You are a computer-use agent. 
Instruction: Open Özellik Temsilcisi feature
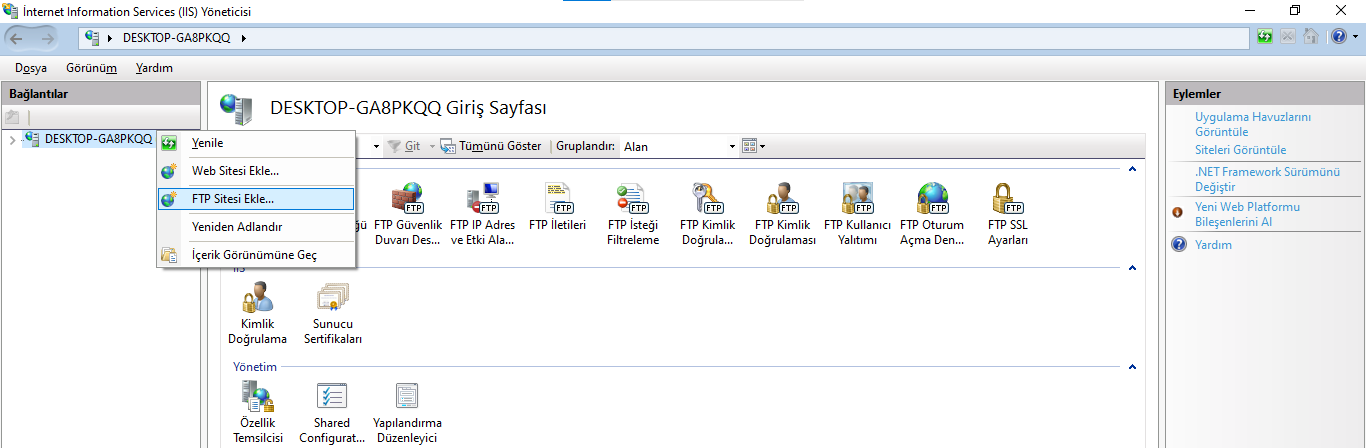(x=257, y=413)
